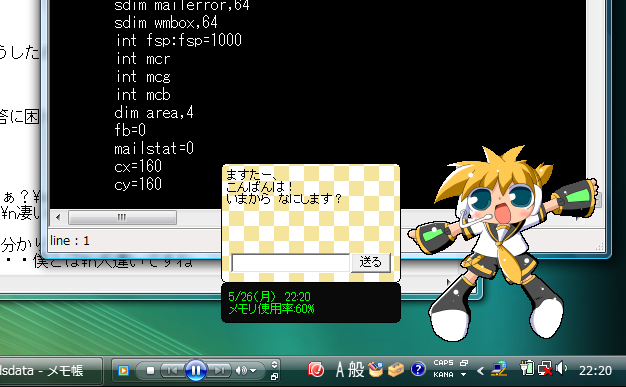Skip to the next track

(x=219, y=371)
